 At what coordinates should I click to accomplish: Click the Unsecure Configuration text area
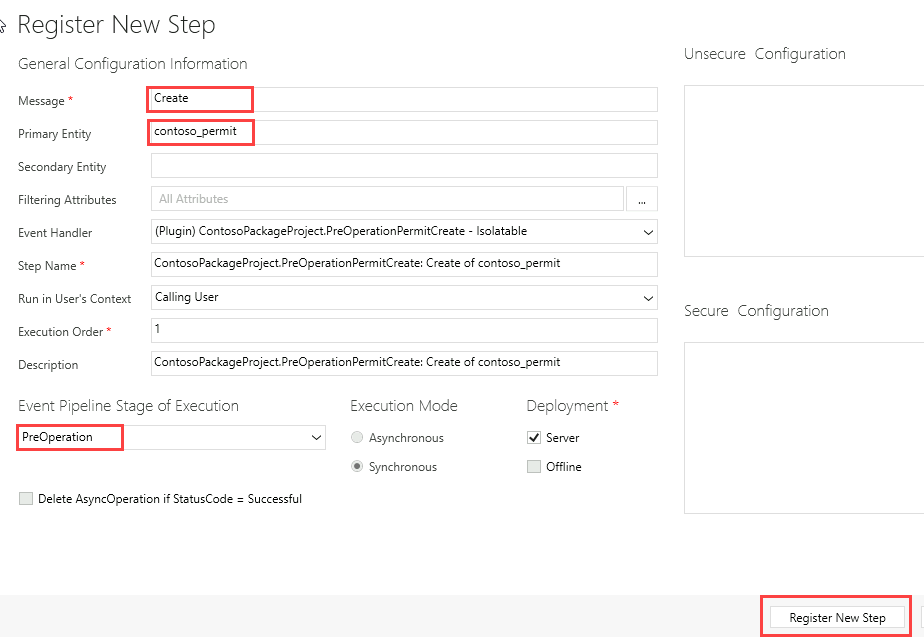click(804, 170)
